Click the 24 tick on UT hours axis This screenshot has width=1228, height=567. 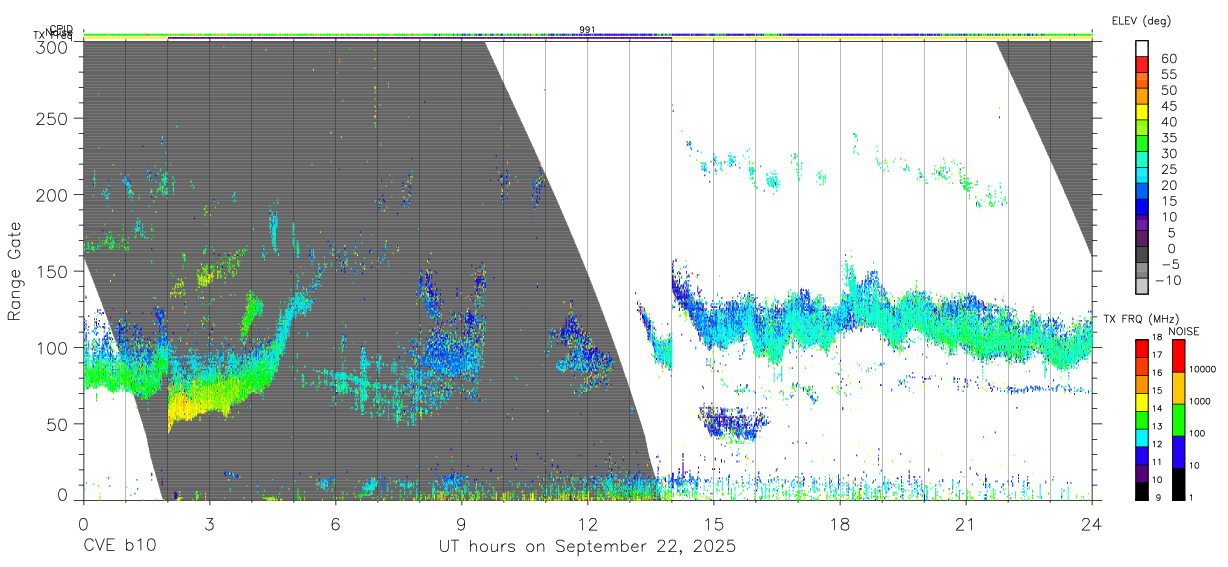point(1091,523)
